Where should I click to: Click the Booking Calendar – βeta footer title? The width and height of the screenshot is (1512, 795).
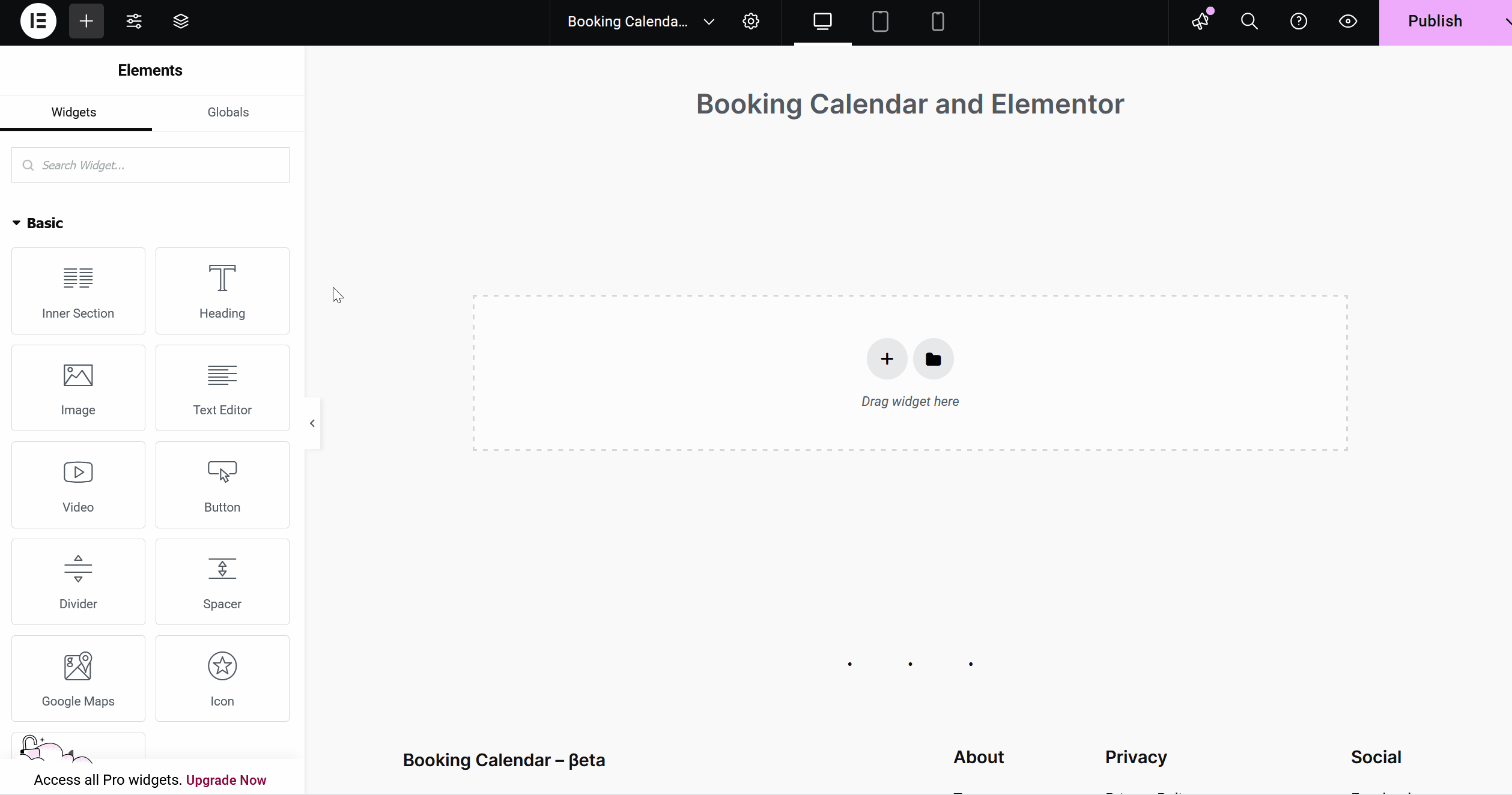pos(504,760)
